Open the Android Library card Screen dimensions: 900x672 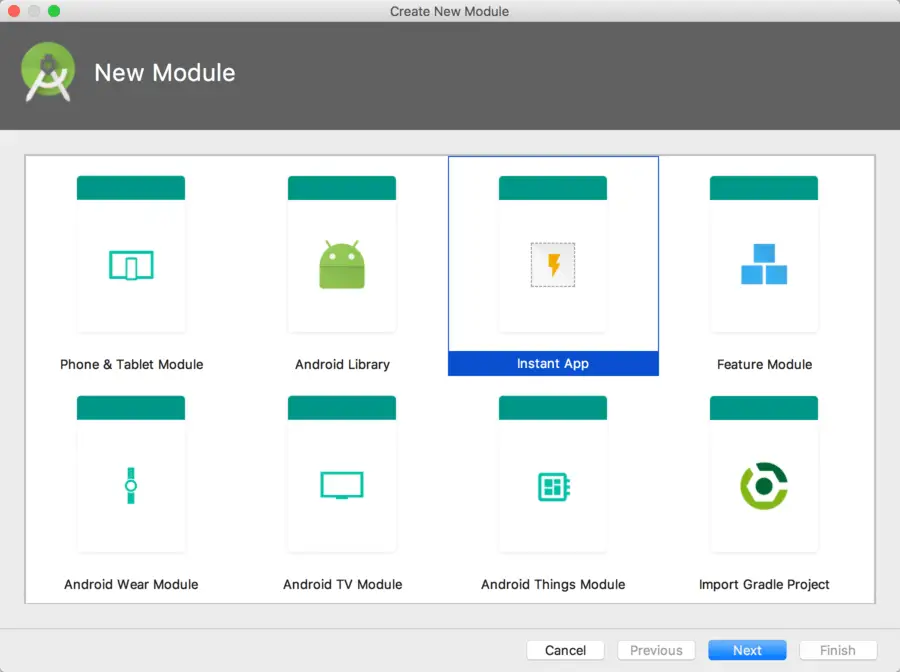tap(341, 252)
